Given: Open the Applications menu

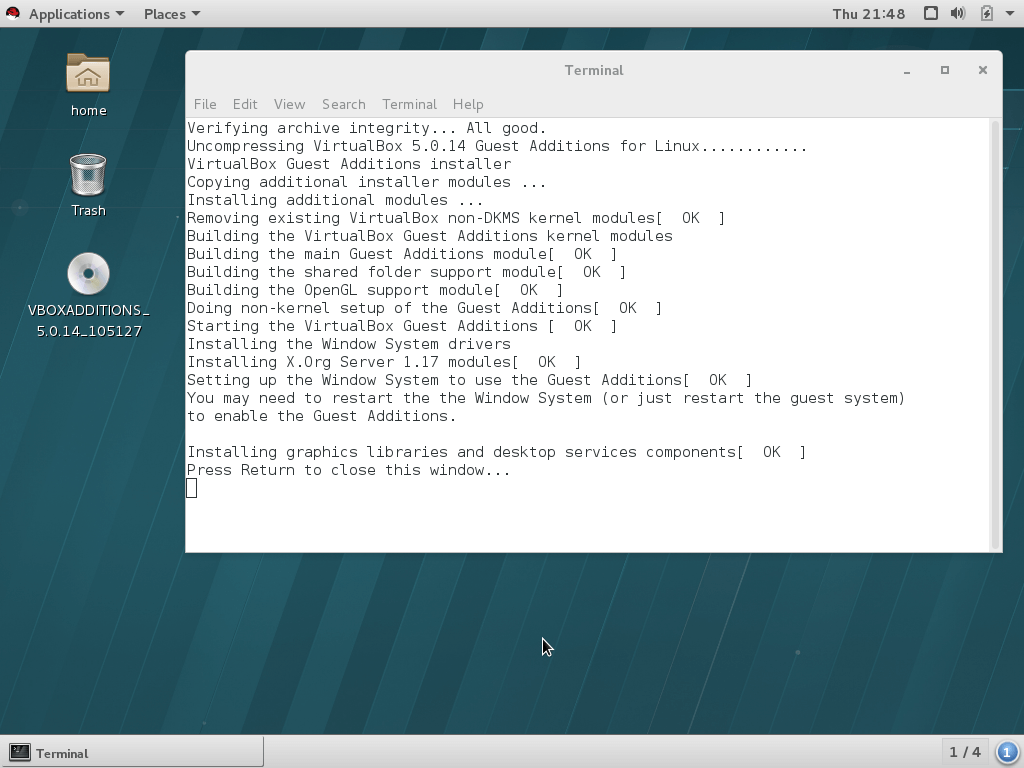Looking at the screenshot, I should pos(76,14).
